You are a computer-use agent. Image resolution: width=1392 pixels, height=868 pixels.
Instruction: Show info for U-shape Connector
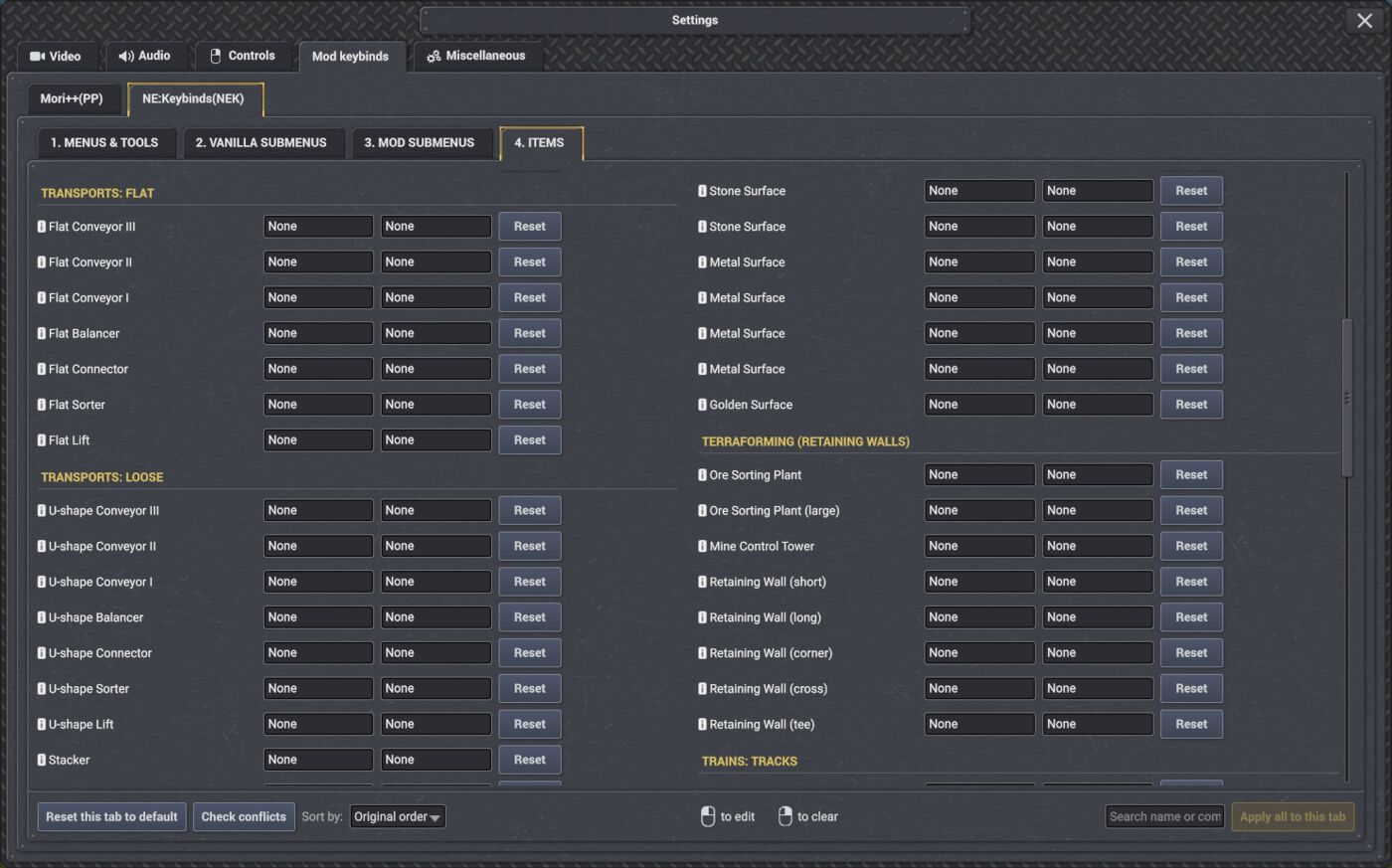(x=42, y=654)
